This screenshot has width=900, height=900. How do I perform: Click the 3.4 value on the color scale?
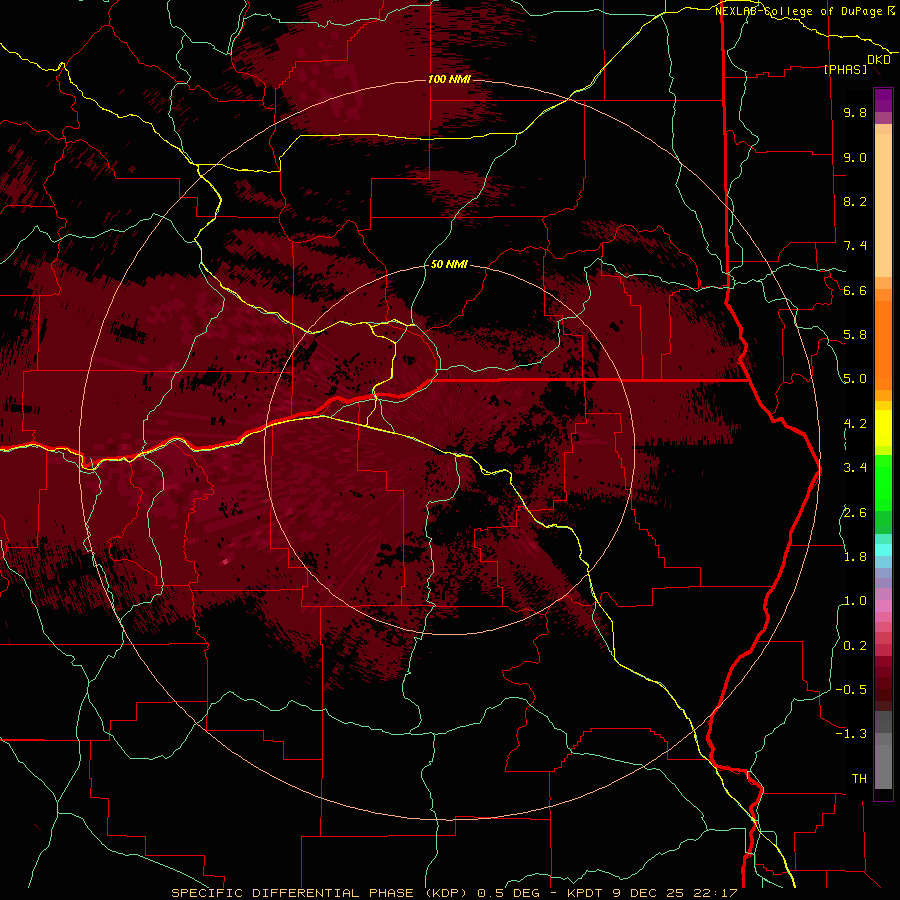point(855,468)
